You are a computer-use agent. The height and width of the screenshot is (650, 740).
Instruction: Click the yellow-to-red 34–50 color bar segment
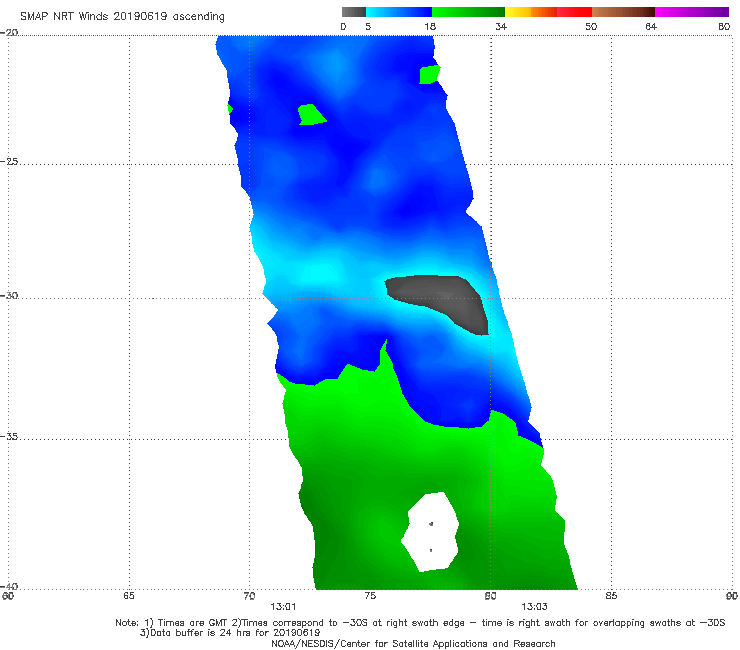point(548,12)
